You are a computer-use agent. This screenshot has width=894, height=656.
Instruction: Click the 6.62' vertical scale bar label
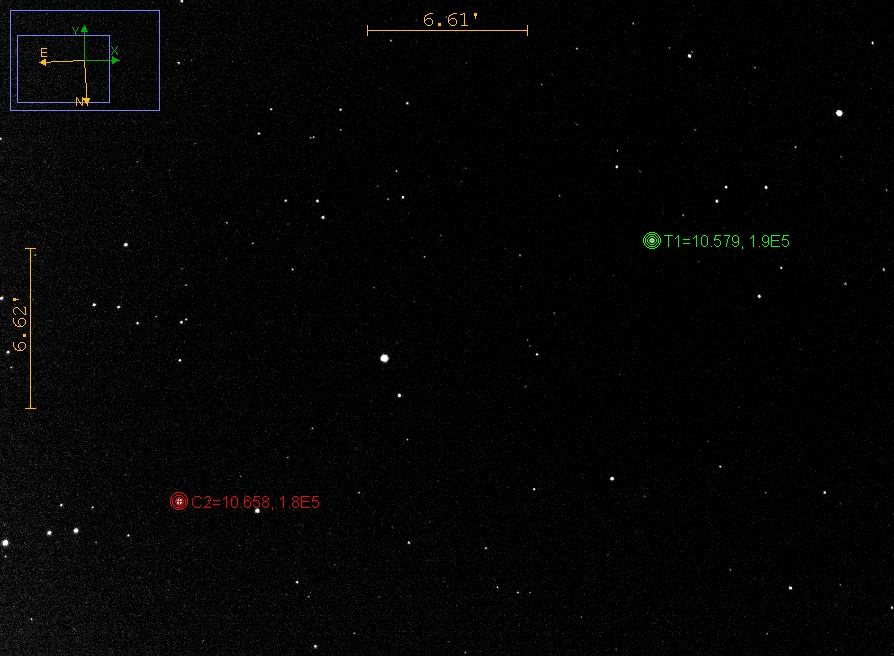20,324
